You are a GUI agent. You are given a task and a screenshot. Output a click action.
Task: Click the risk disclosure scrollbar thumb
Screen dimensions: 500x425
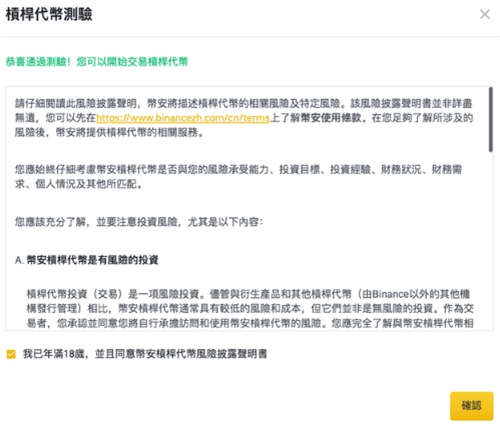[x=490, y=119]
